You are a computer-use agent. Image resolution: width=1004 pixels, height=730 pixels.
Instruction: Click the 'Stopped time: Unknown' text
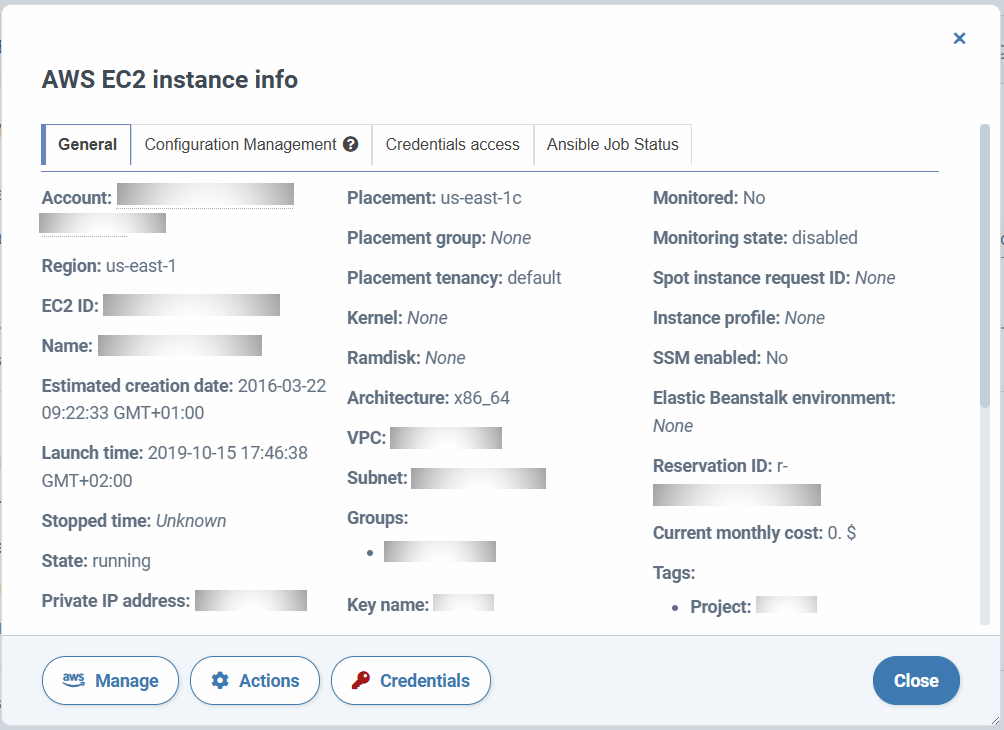tap(134, 521)
